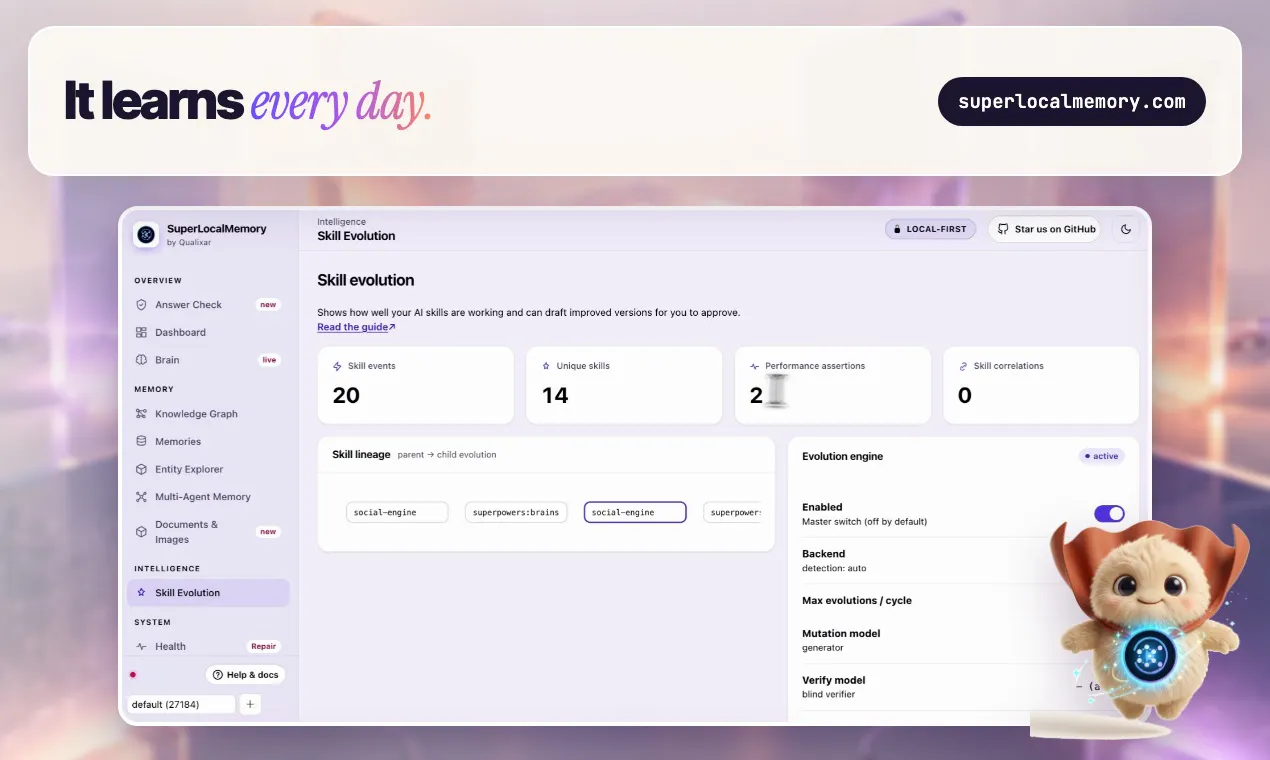Click the Unique skills star icon
The width and height of the screenshot is (1270, 760).
point(546,366)
